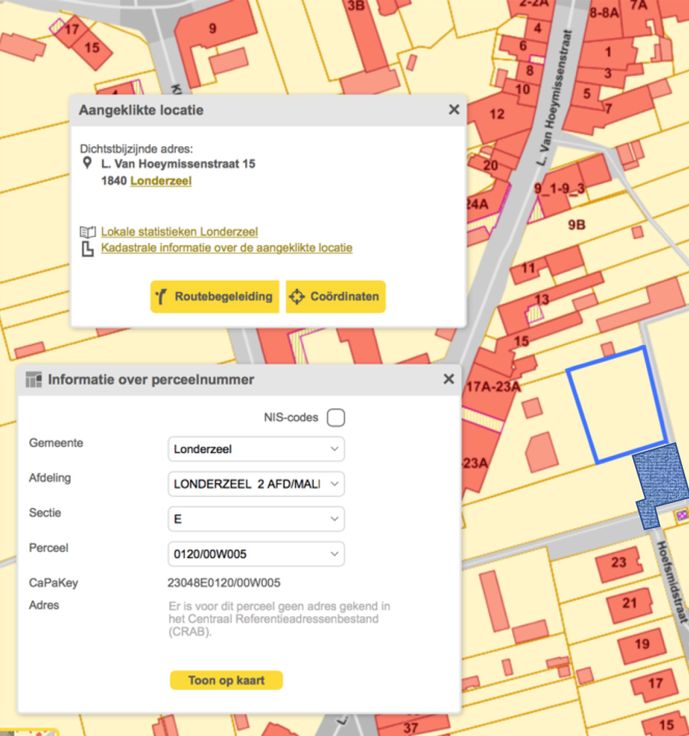Screen dimensions: 689x736
Task: Click the parcel icon for Kadastrale informatie
Action: click(87, 248)
